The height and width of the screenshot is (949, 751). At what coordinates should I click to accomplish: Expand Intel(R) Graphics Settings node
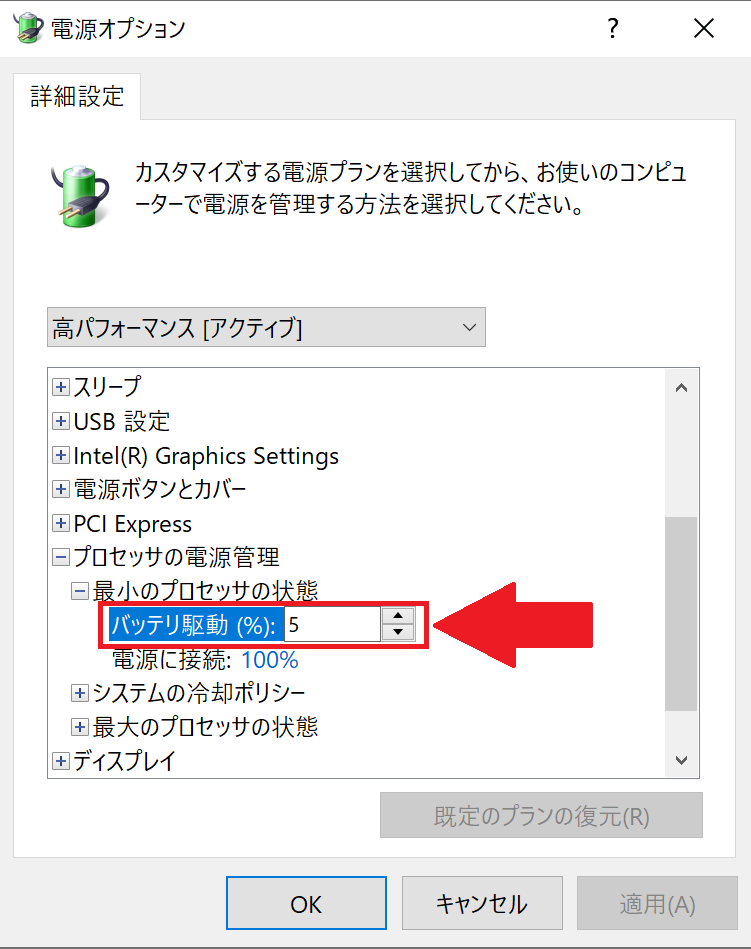coord(61,455)
